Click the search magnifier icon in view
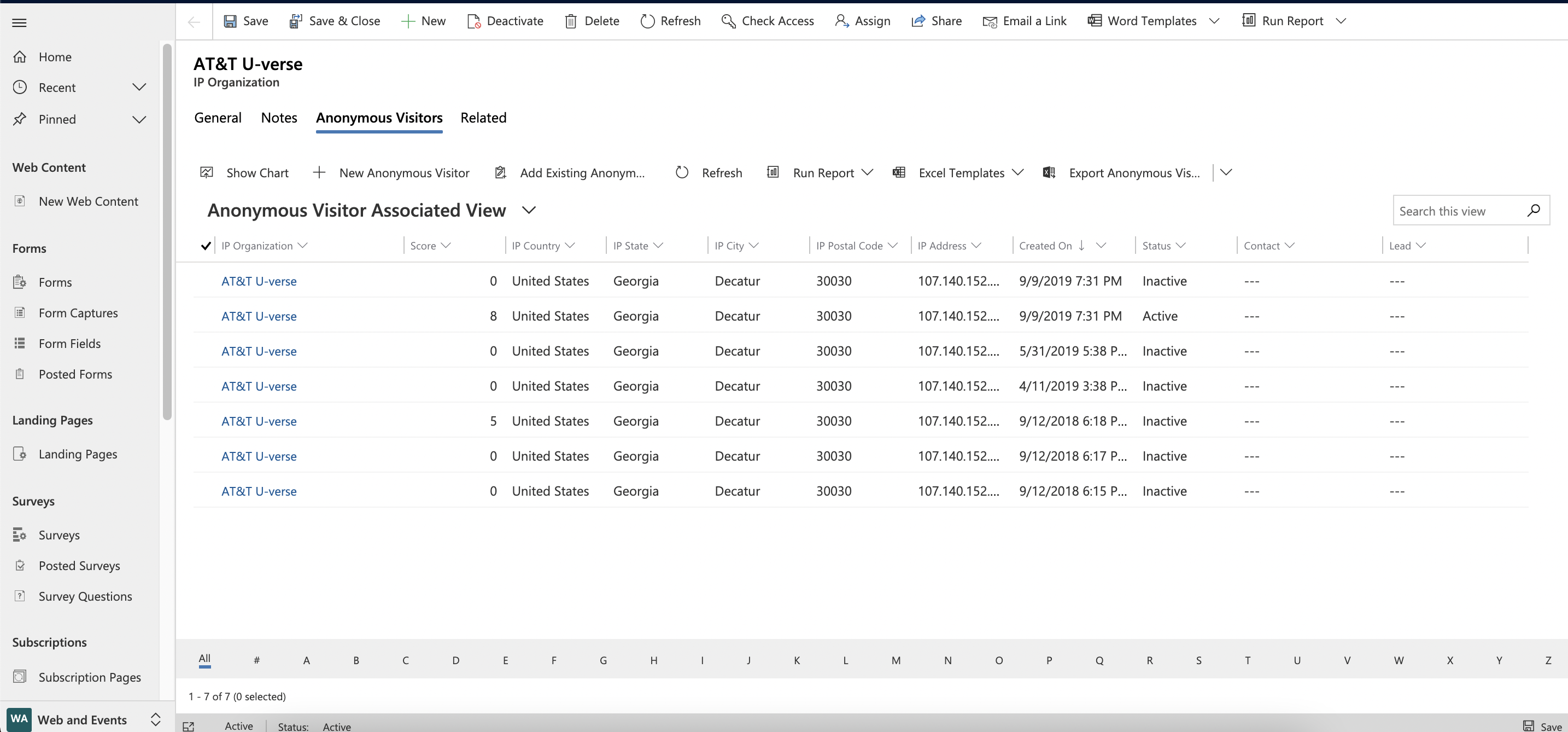The height and width of the screenshot is (732, 1568). (x=1534, y=210)
